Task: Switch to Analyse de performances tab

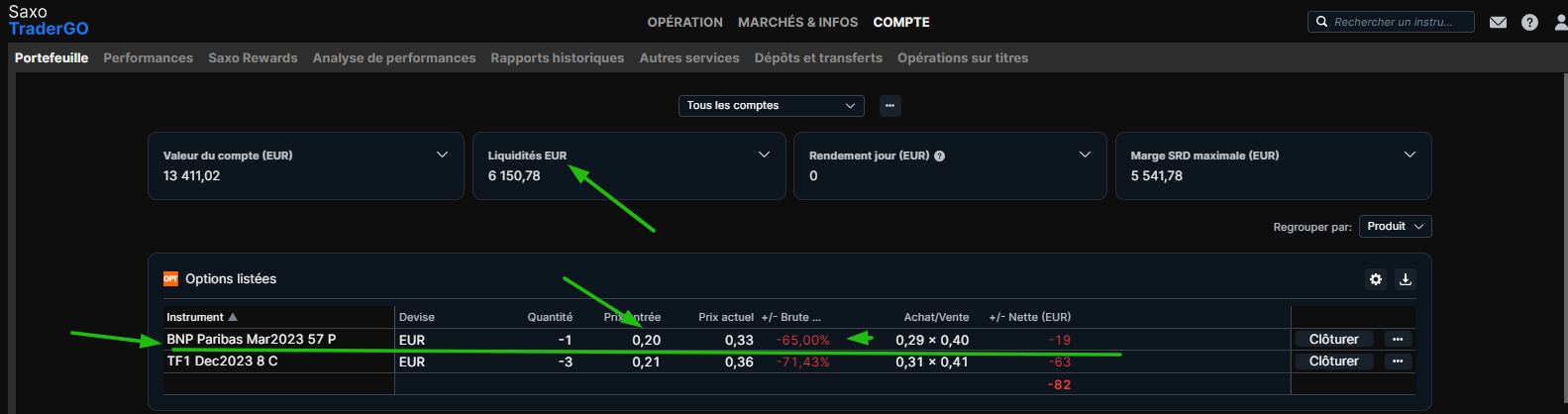Action: coord(394,57)
